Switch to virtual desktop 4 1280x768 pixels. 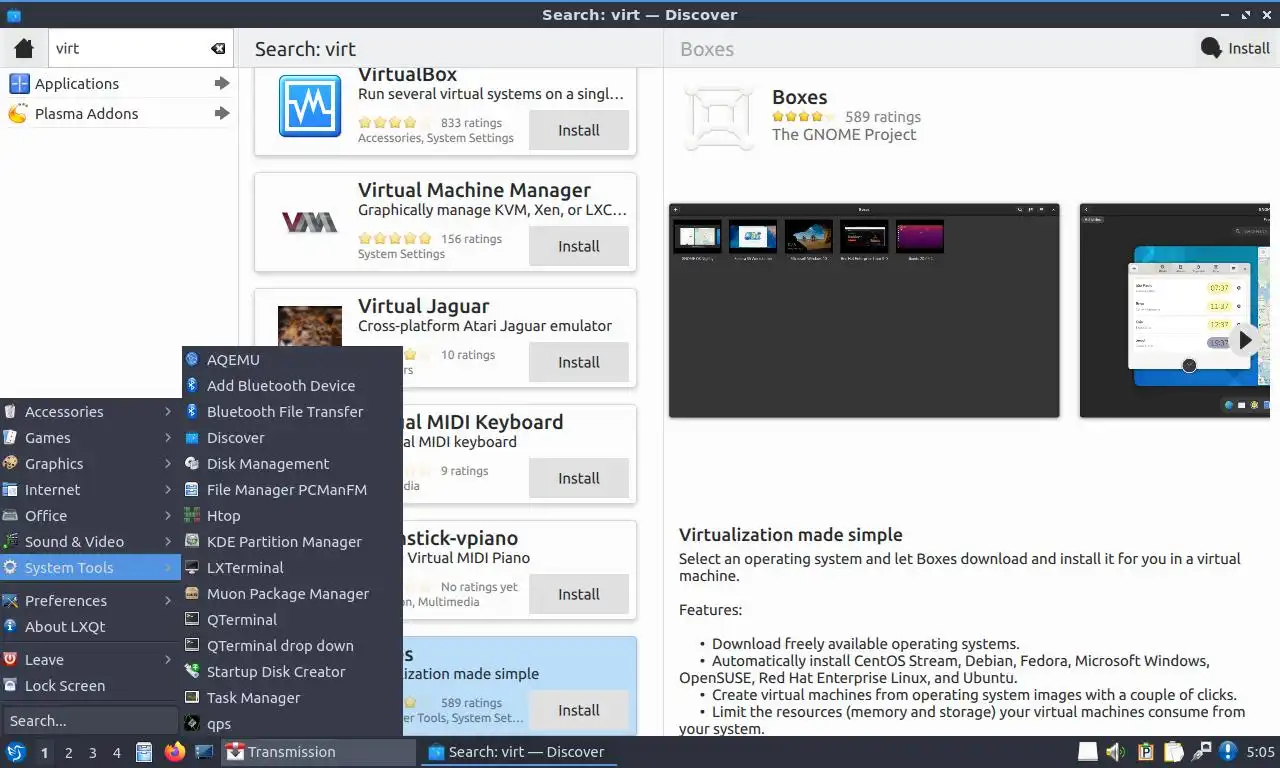click(117, 752)
